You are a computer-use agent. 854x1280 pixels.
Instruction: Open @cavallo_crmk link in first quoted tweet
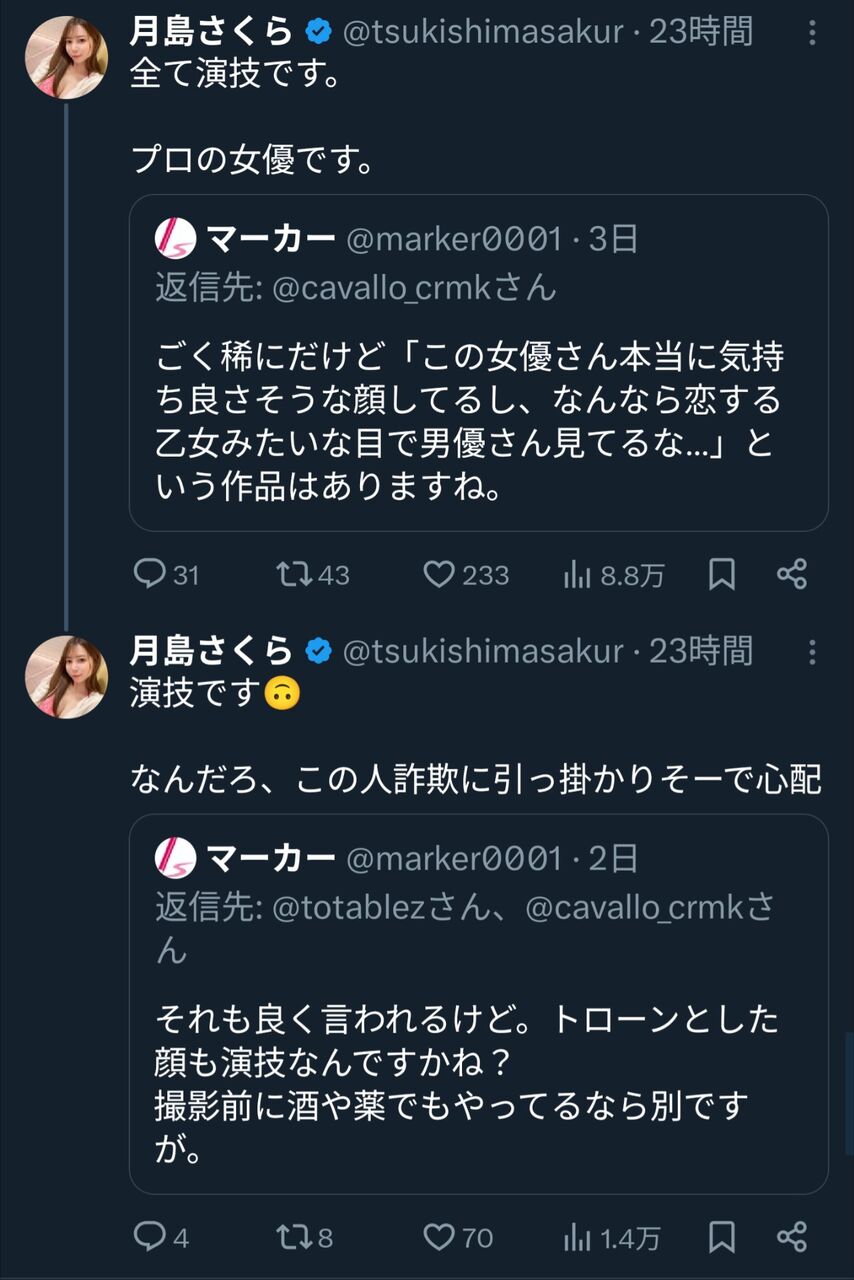390,289
